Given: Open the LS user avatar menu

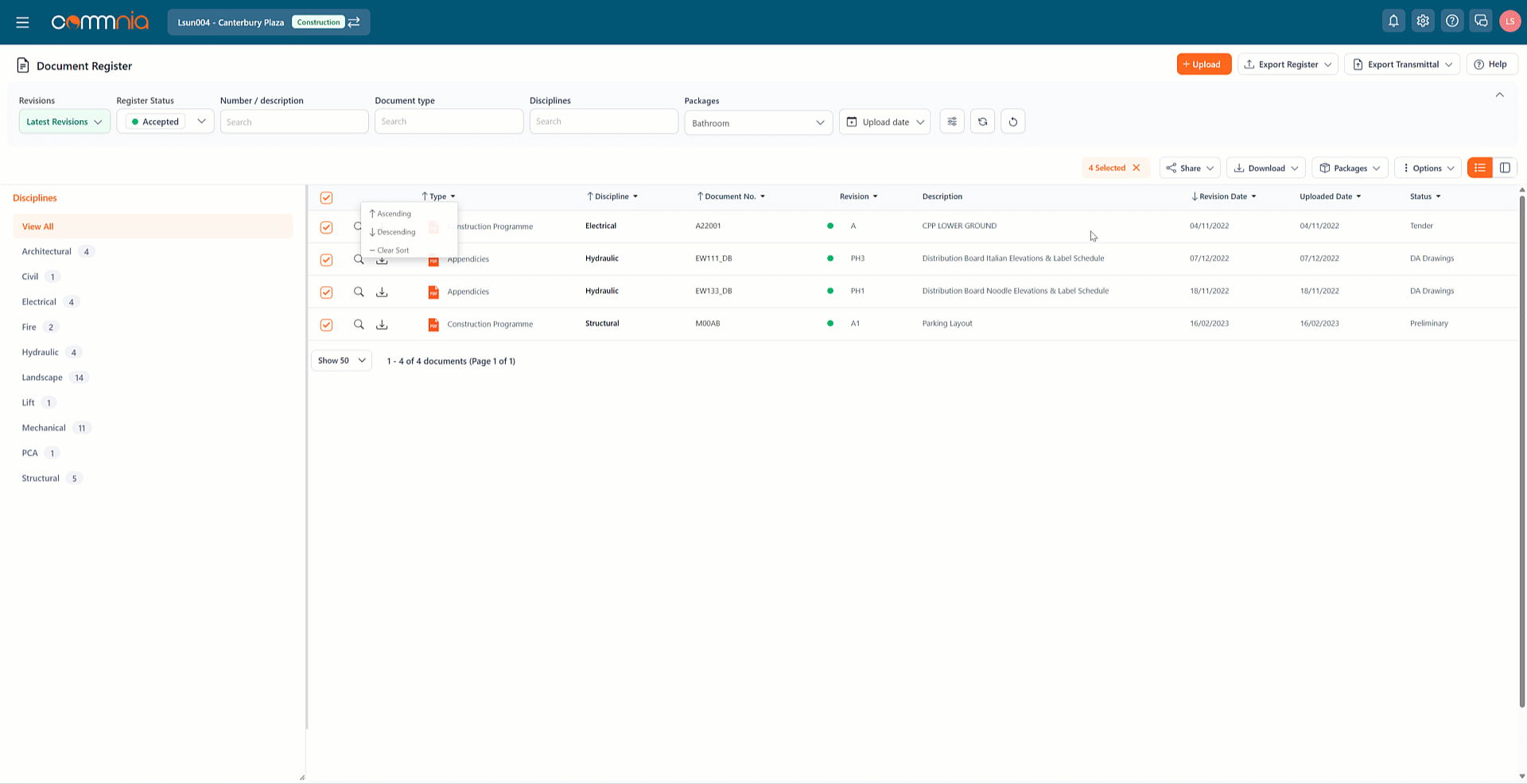Looking at the screenshot, I should [1510, 21].
